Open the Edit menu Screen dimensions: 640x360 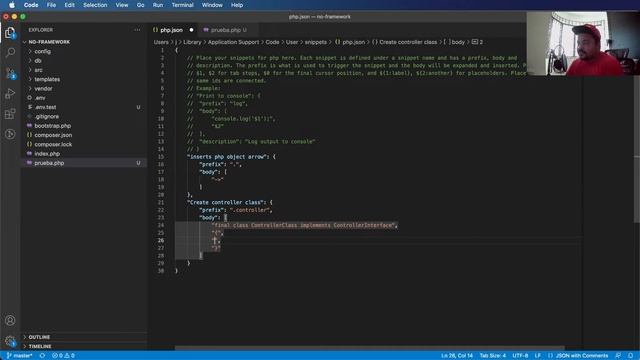pyautogui.click(x=69, y=5)
